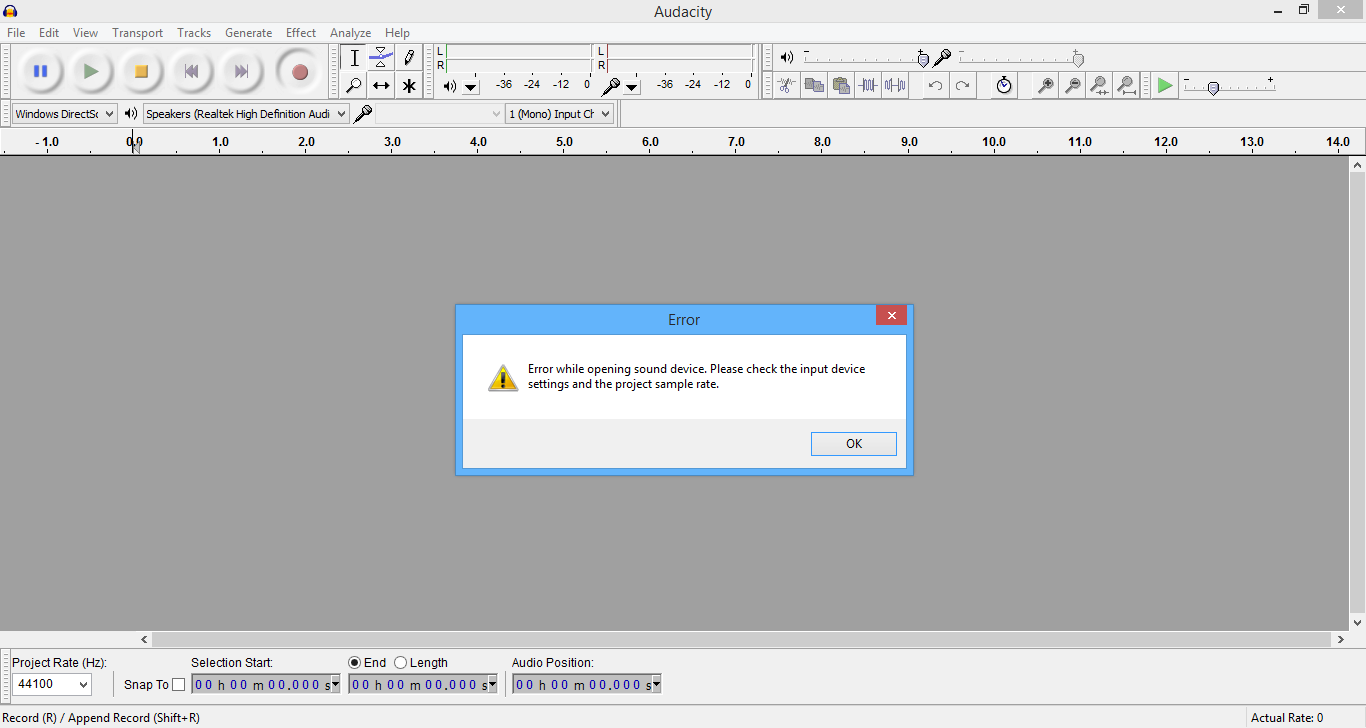Click the Zoom Out icon
Image resolution: width=1366 pixels, height=728 pixels.
(1072, 85)
